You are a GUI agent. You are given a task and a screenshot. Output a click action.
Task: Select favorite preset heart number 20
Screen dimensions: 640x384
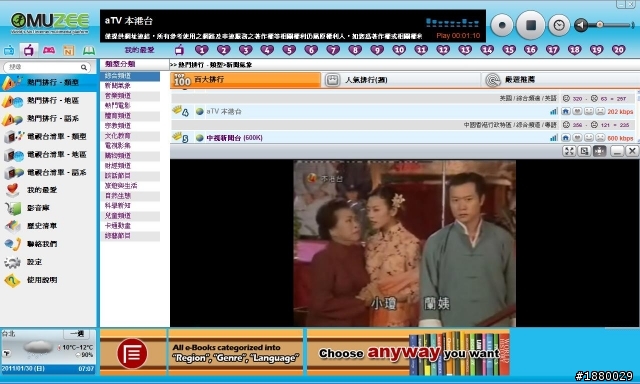(x=618, y=50)
